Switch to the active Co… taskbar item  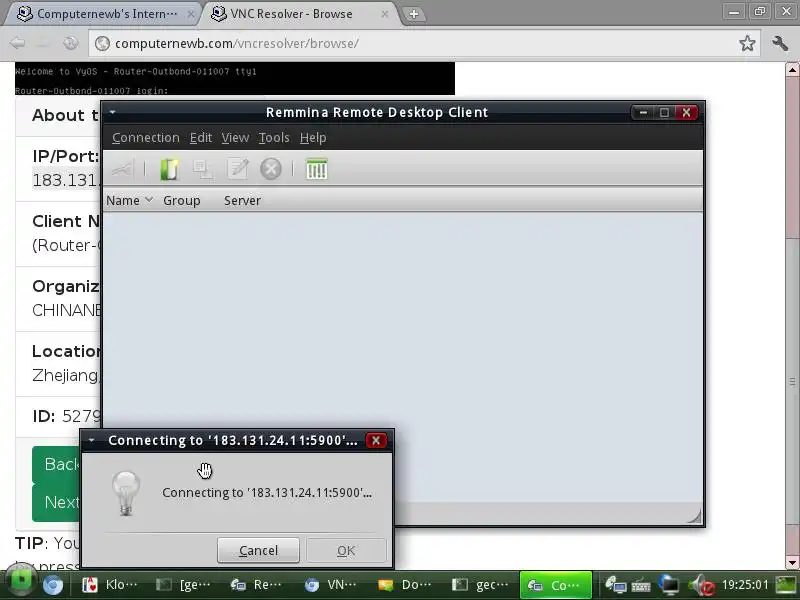[556, 585]
